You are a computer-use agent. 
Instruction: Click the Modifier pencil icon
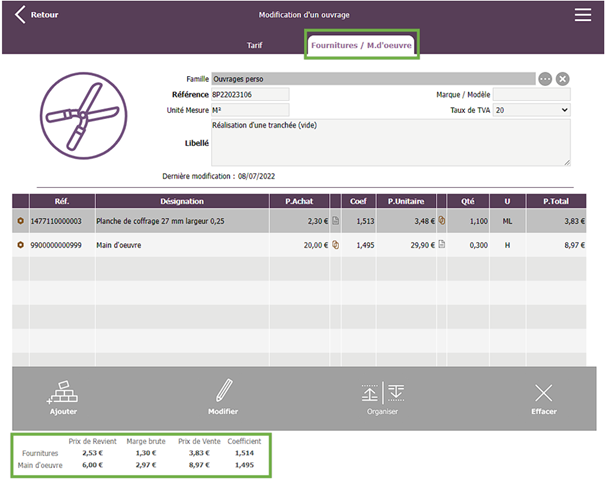click(x=223, y=391)
